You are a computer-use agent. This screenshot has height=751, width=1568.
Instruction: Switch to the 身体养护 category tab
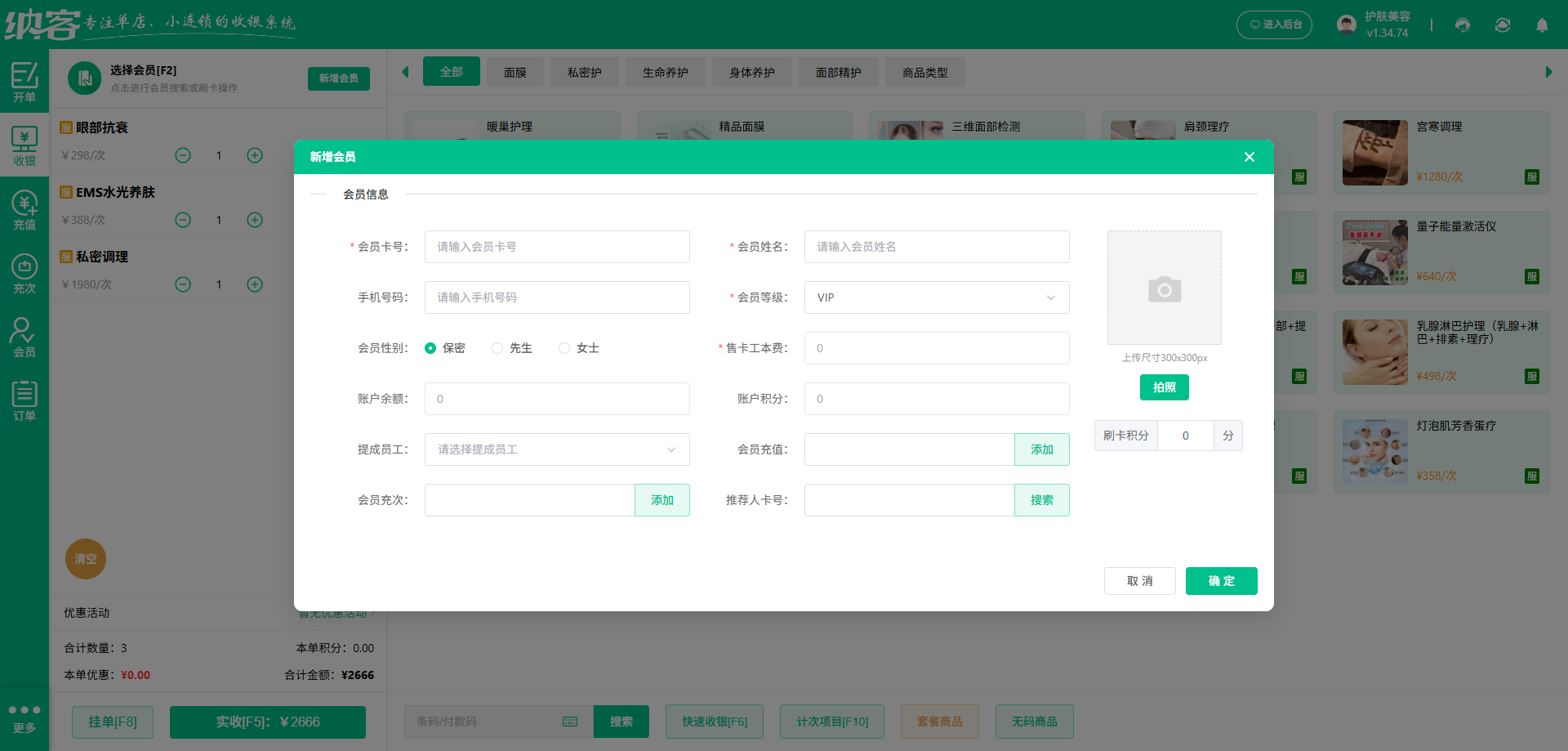point(752,73)
